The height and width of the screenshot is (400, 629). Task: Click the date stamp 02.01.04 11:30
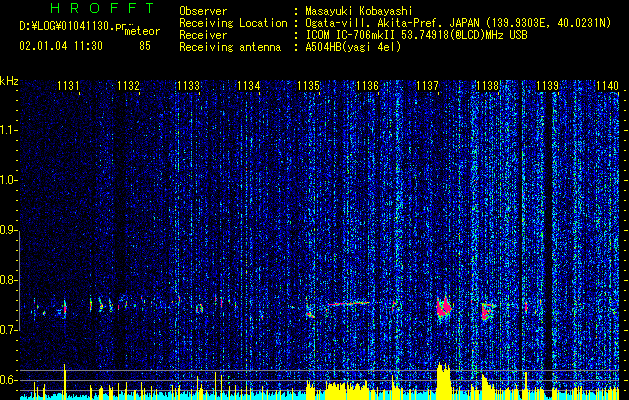pyautogui.click(x=61, y=46)
